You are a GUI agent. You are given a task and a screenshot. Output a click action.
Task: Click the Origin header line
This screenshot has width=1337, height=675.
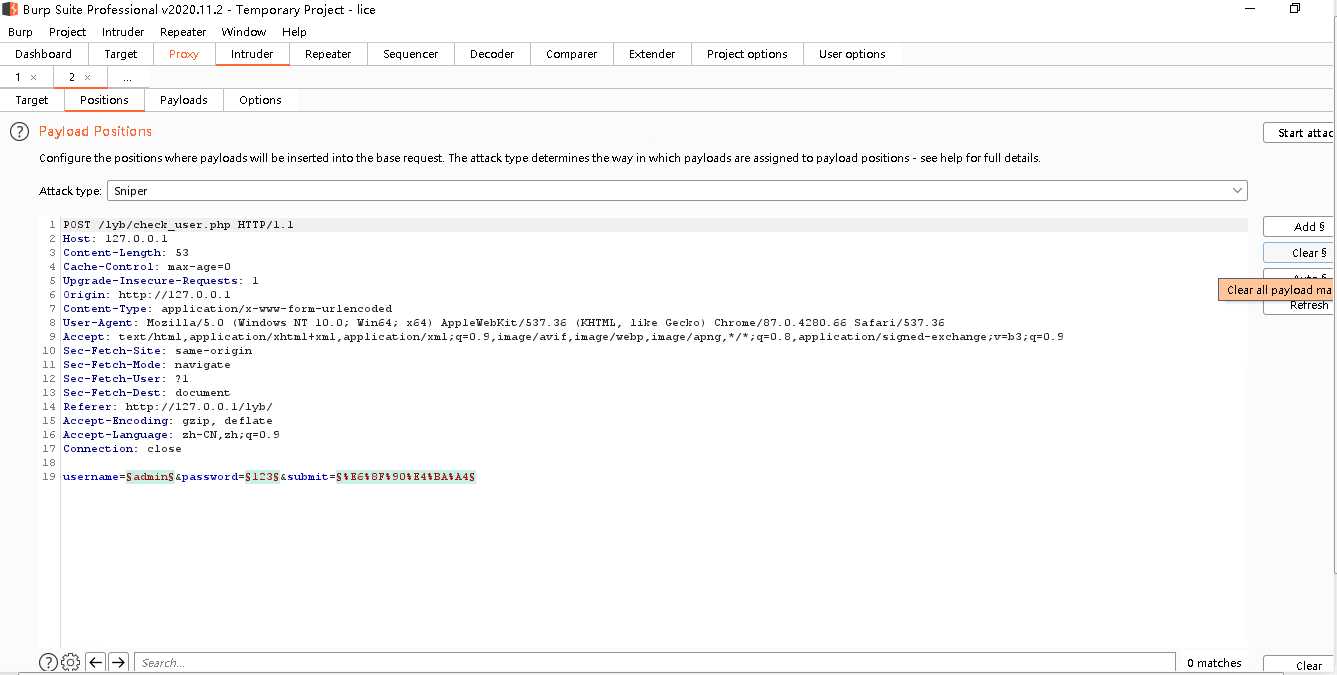pyautogui.click(x=147, y=295)
